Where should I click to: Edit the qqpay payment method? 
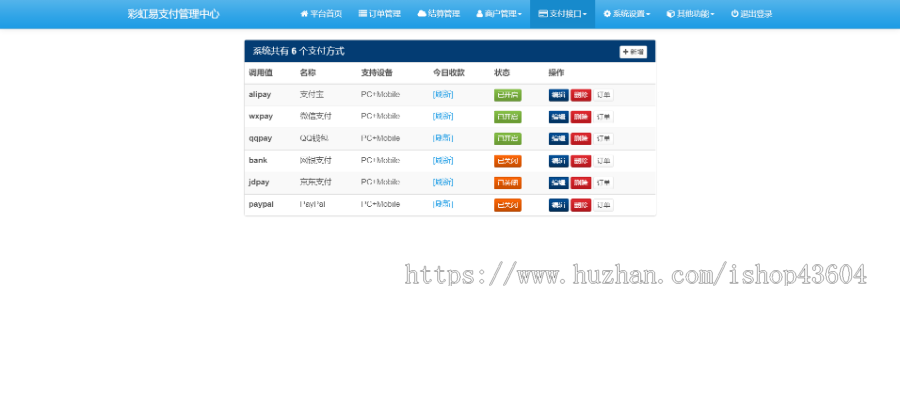pyautogui.click(x=558, y=139)
